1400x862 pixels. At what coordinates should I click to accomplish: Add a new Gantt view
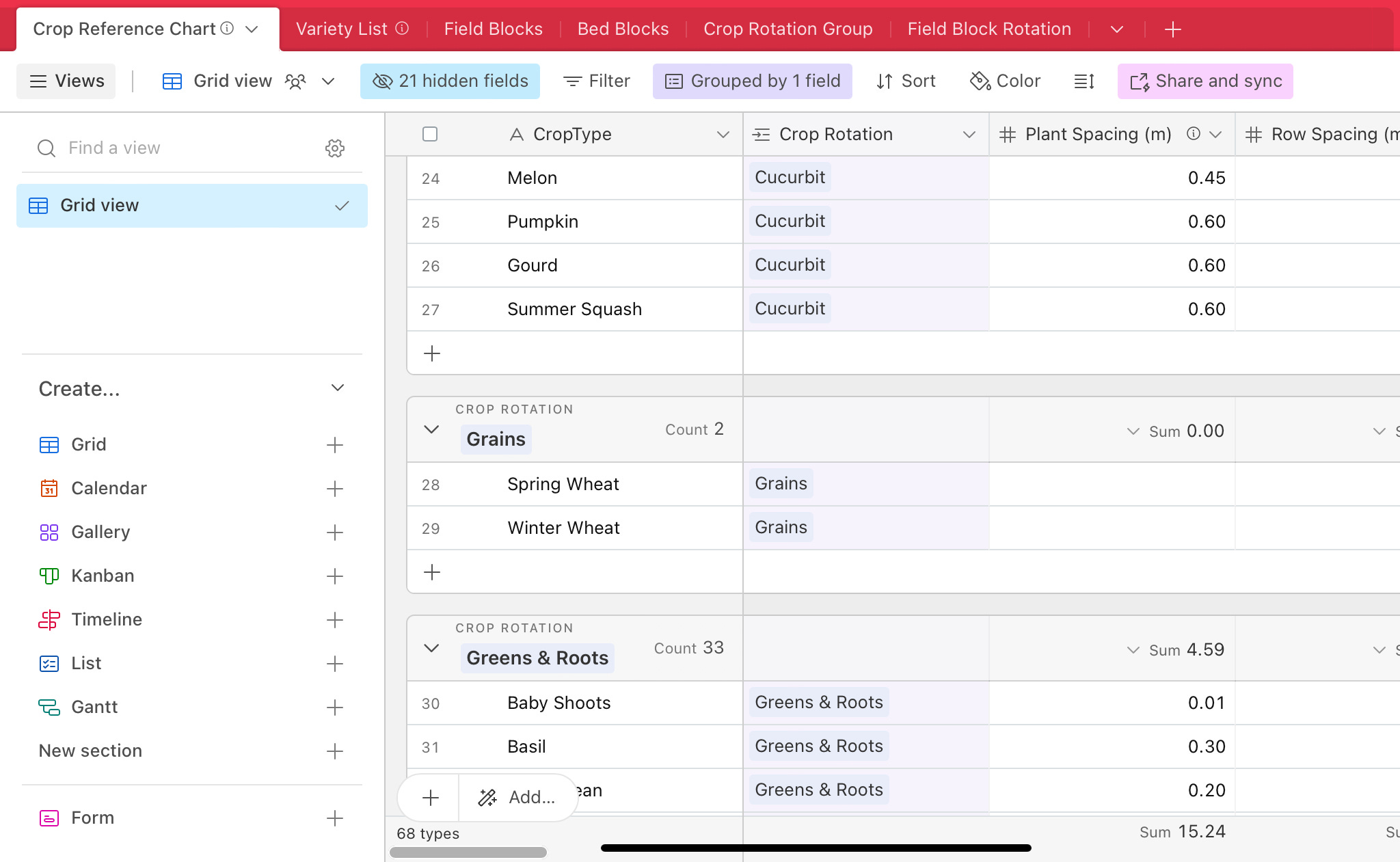pyautogui.click(x=334, y=708)
